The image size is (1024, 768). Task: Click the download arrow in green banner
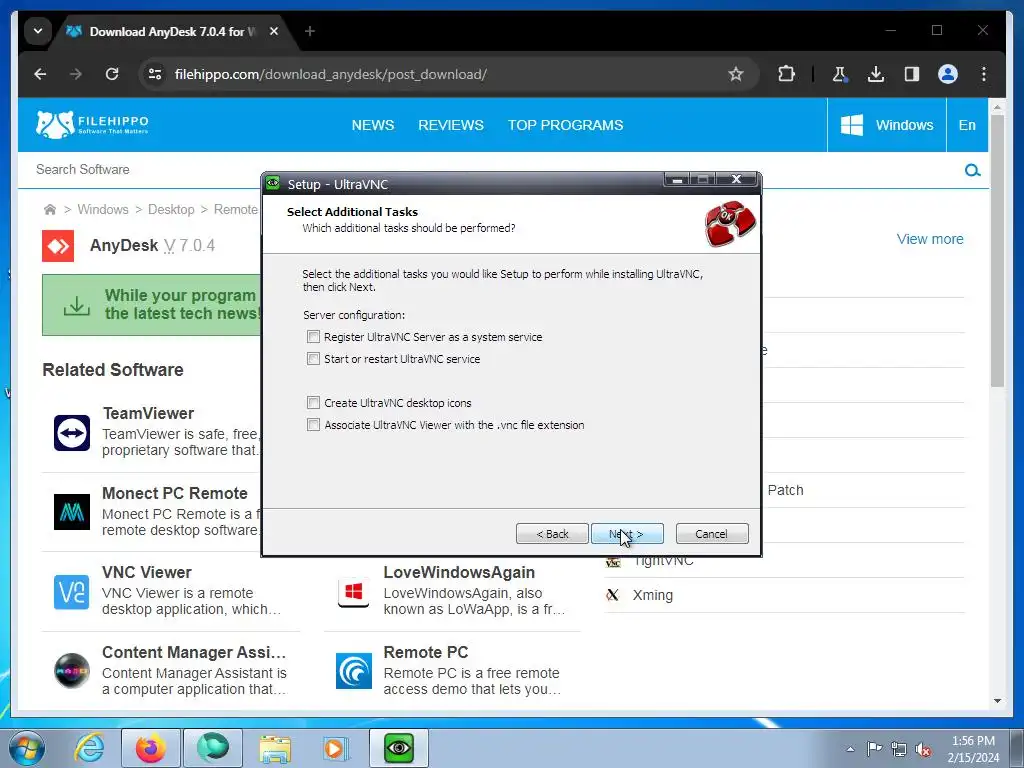coord(76,305)
